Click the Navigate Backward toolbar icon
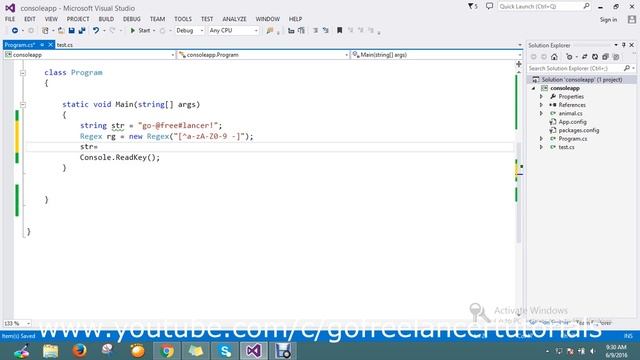 (15, 31)
